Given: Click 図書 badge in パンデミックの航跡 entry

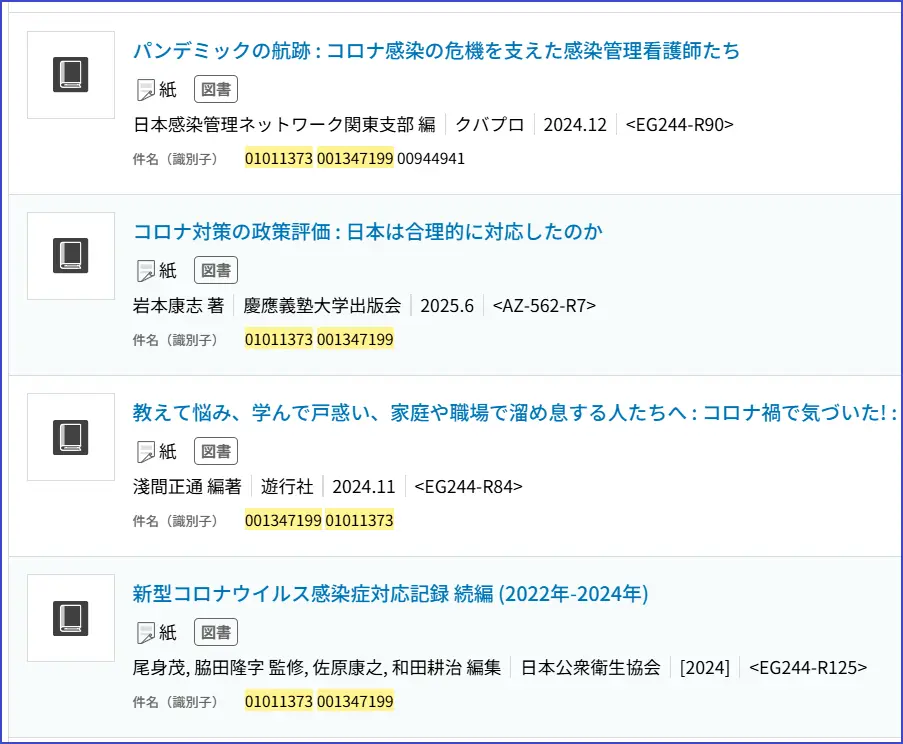Looking at the screenshot, I should point(215,89).
